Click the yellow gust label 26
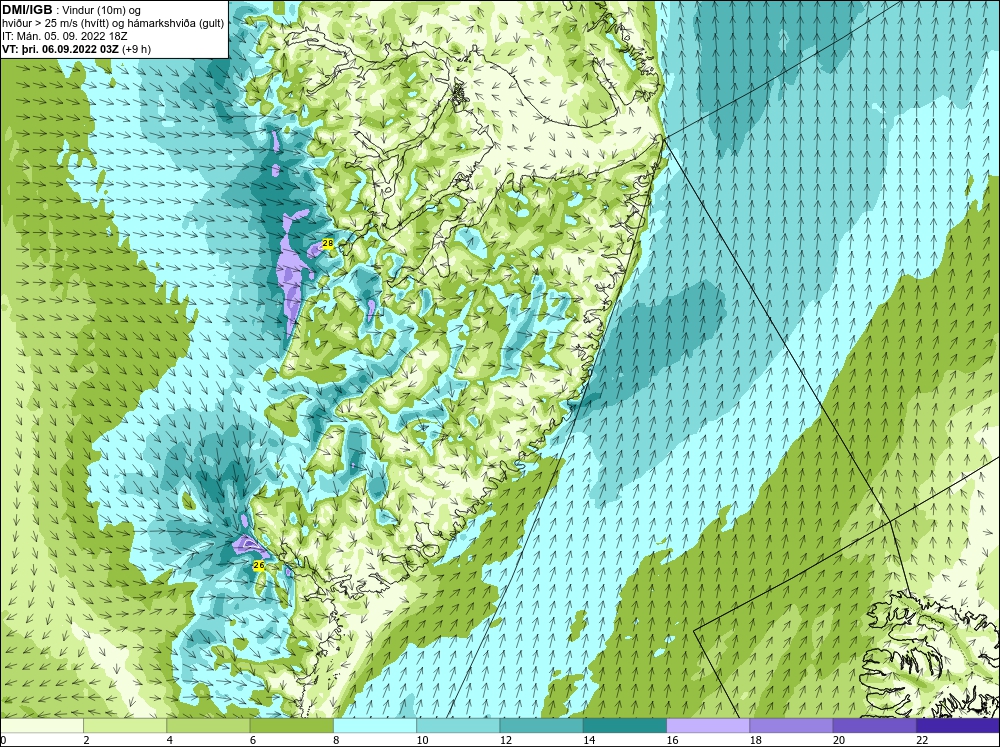Viewport: 1000px width, 747px height. pyautogui.click(x=259, y=565)
